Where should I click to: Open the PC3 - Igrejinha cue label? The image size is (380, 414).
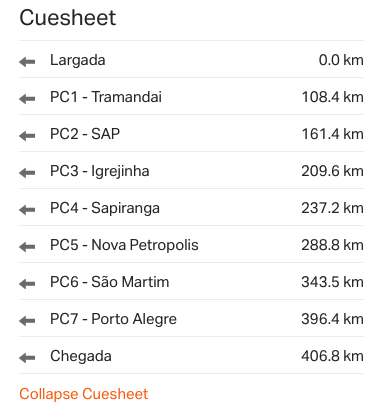100,171
